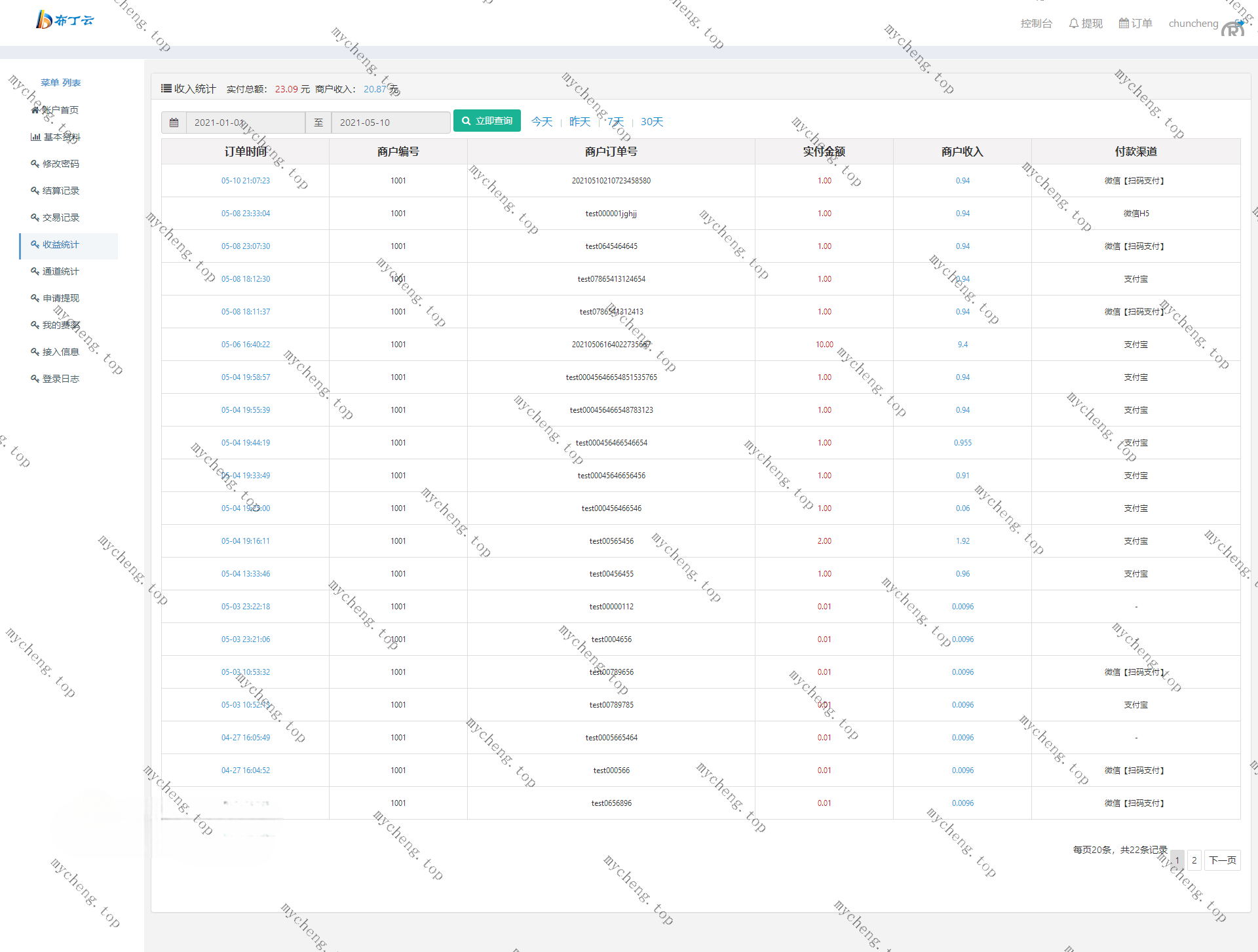Viewport: 1258px width, 952px height.
Task: Click the 布丁云 logo icon
Action: pyautogui.click(x=43, y=20)
